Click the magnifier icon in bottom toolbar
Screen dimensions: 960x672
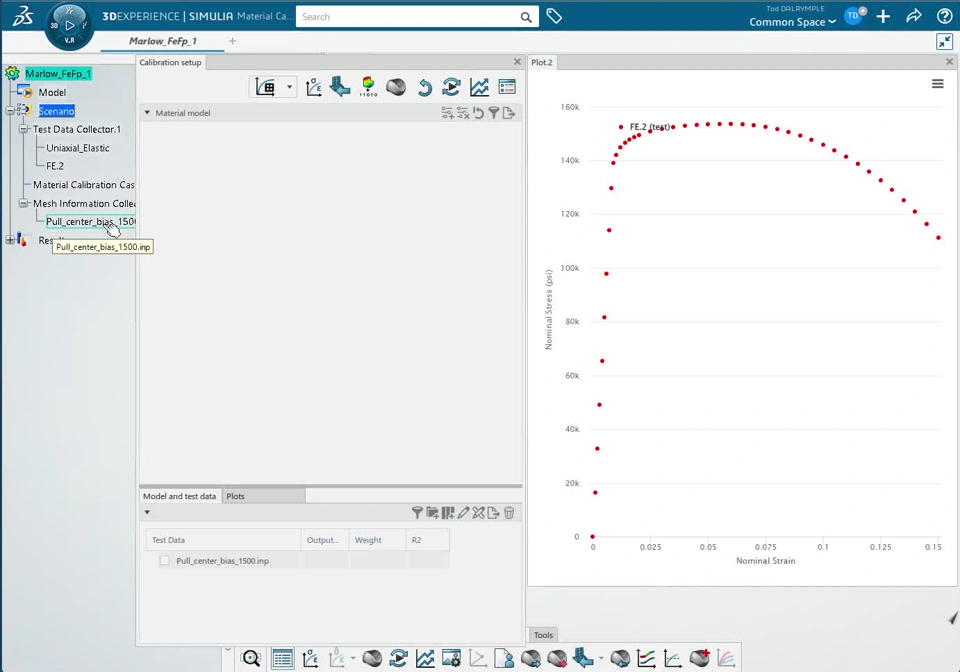[251, 659]
